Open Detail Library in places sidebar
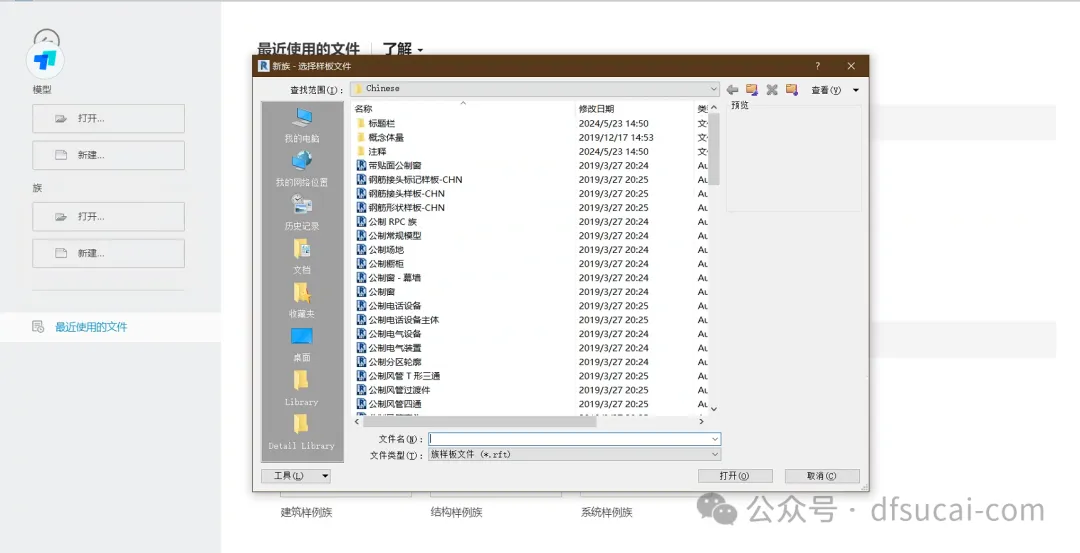1080x553 pixels. coord(302,432)
